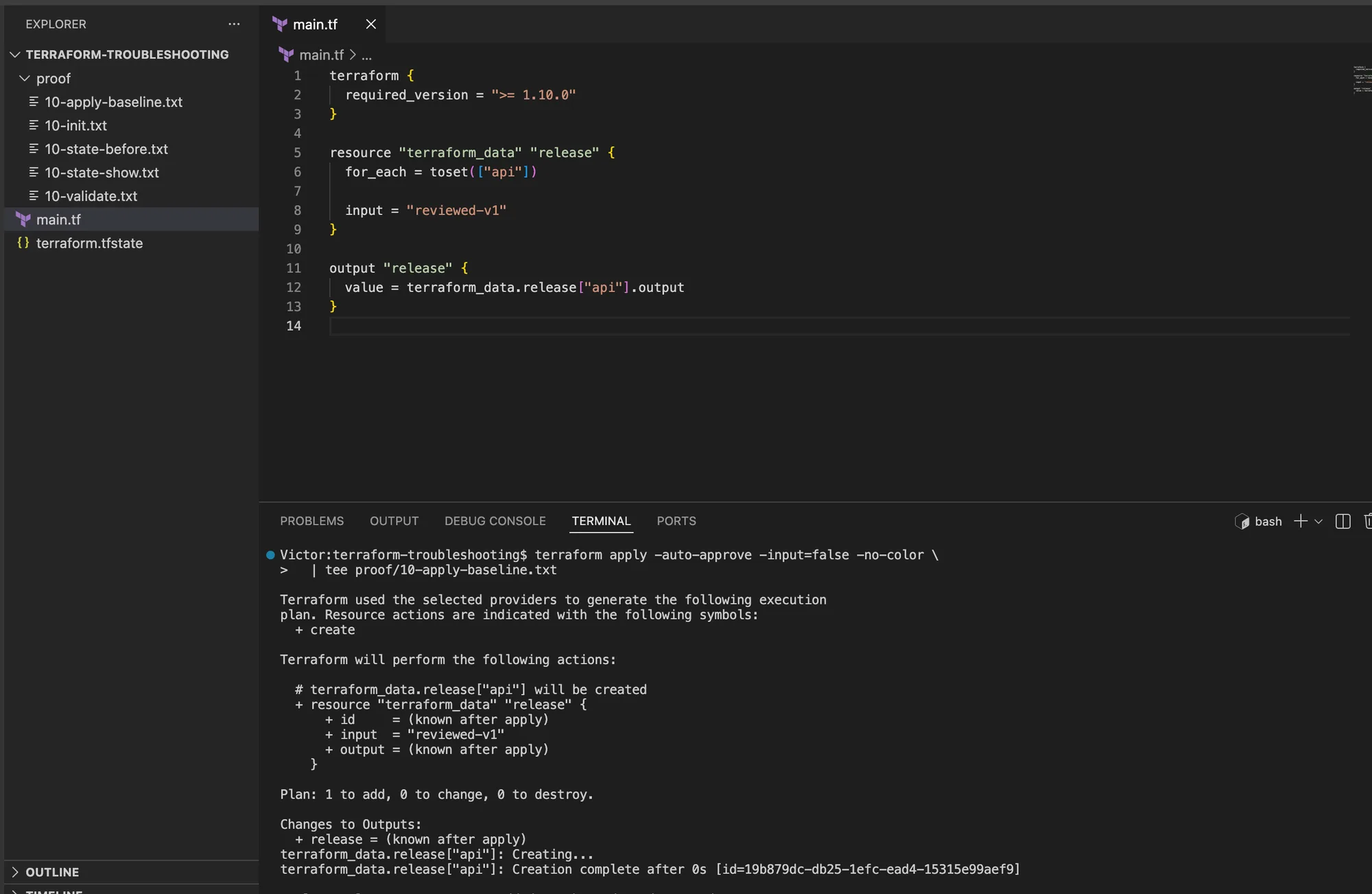Click the for_each keyword on line 6
This screenshot has height=894, width=1372.
click(x=376, y=172)
